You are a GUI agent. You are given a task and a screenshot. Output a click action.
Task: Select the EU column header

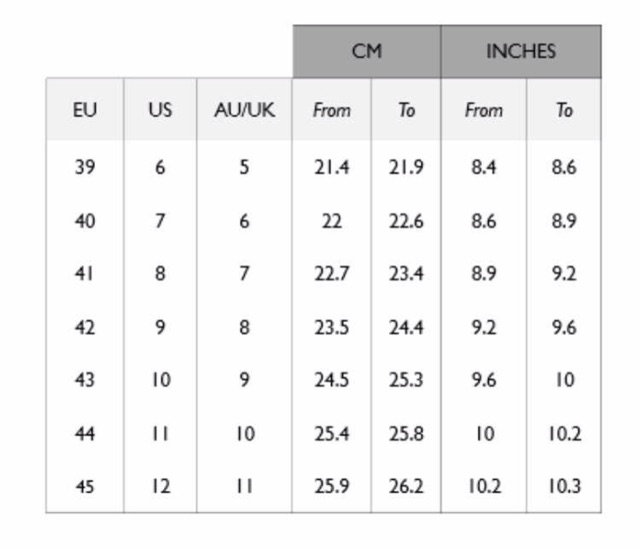pyautogui.click(x=85, y=110)
